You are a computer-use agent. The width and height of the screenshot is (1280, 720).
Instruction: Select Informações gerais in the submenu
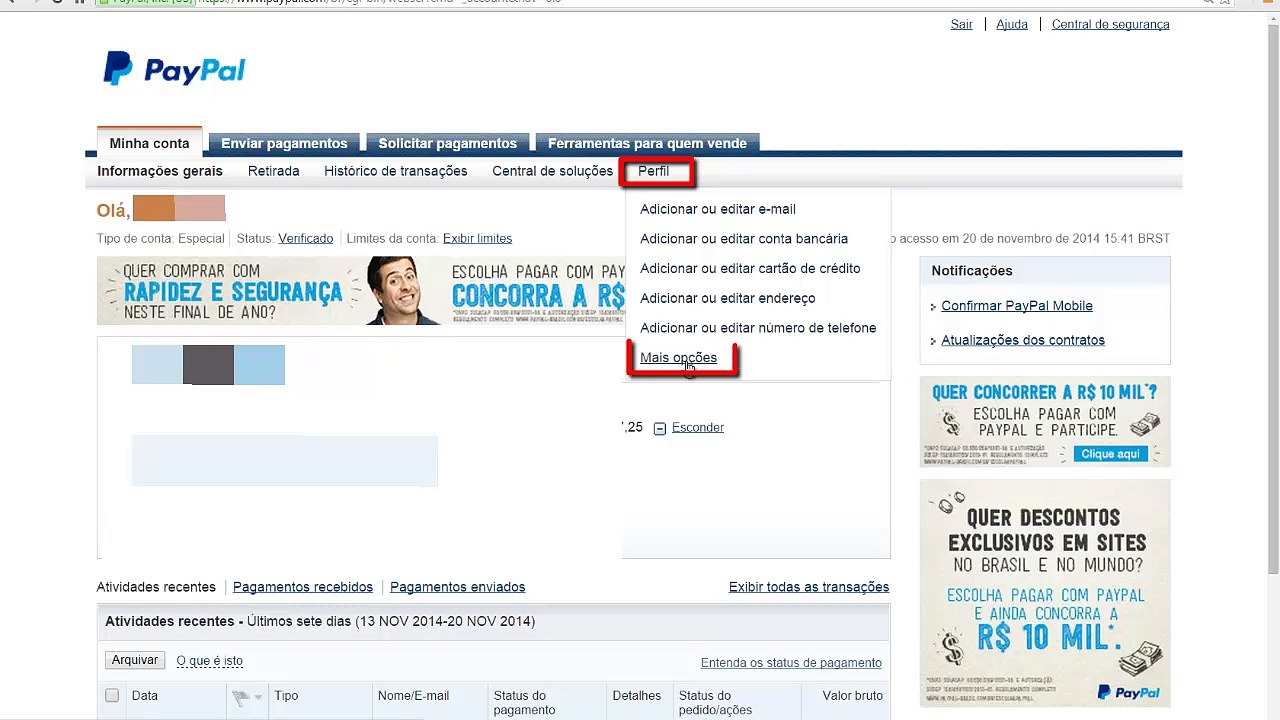[160, 171]
